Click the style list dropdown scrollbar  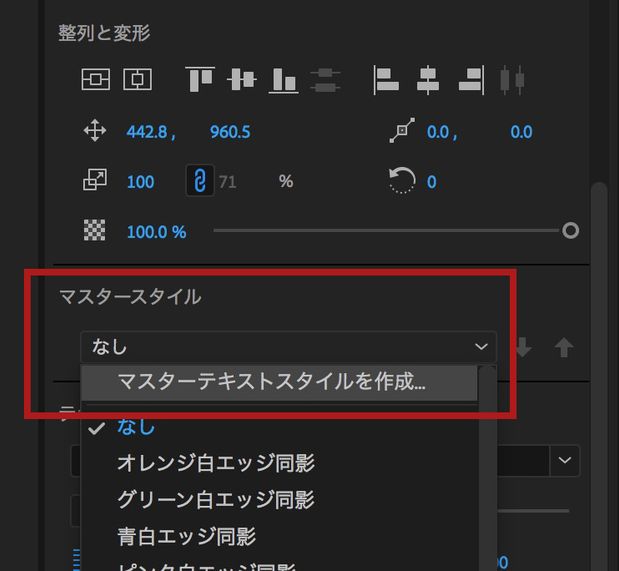click(x=488, y=468)
